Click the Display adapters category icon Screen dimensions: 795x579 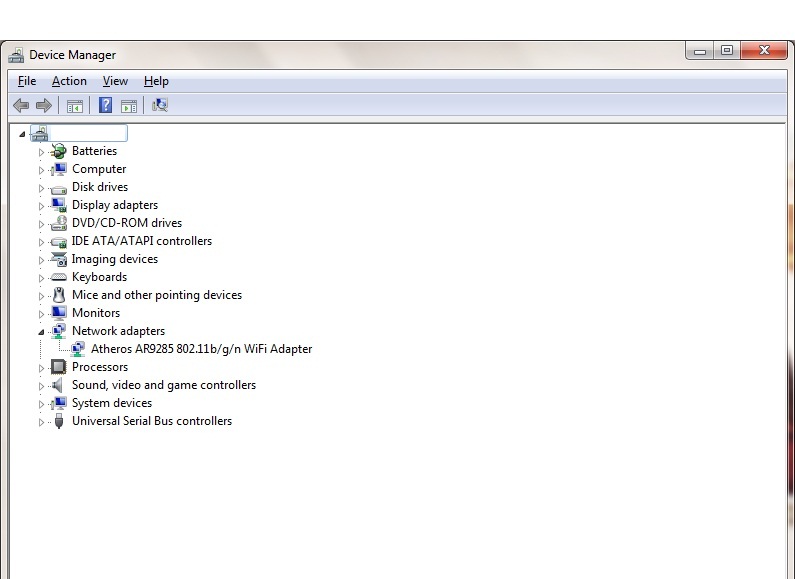click(x=59, y=205)
